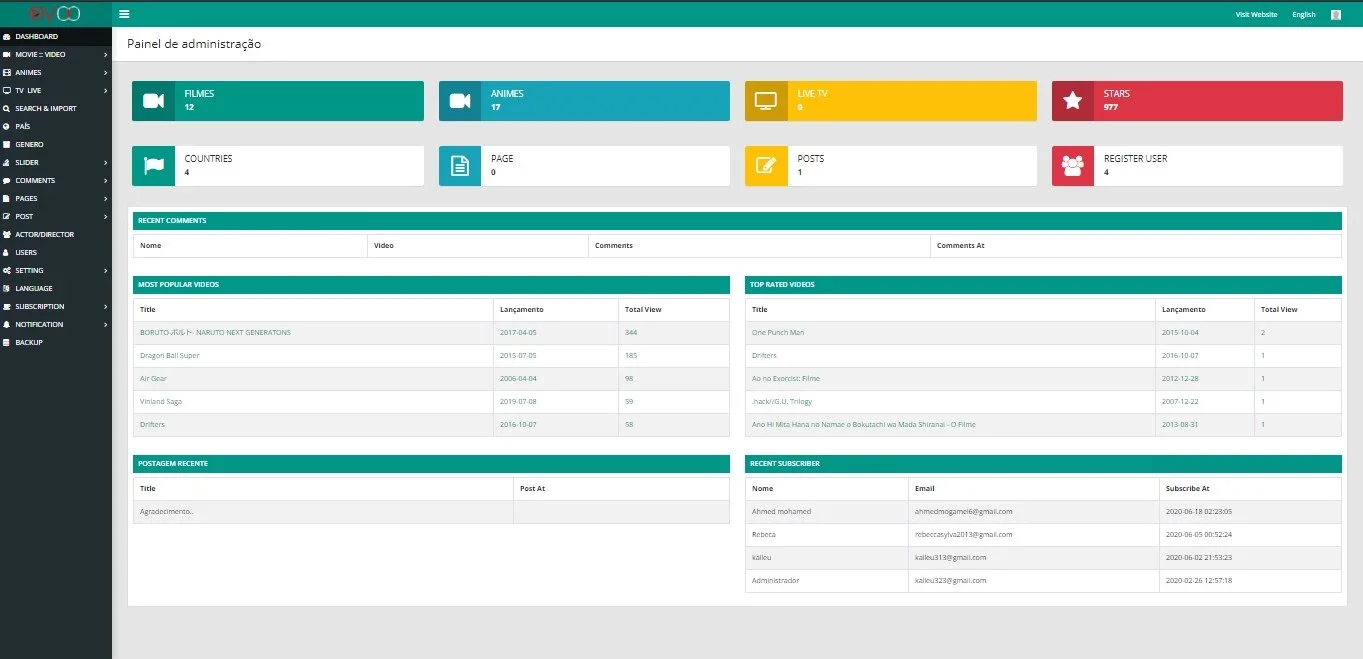This screenshot has width=1363, height=659.
Task: Open the Ao no Exorcist: Filme link
Action: click(786, 379)
